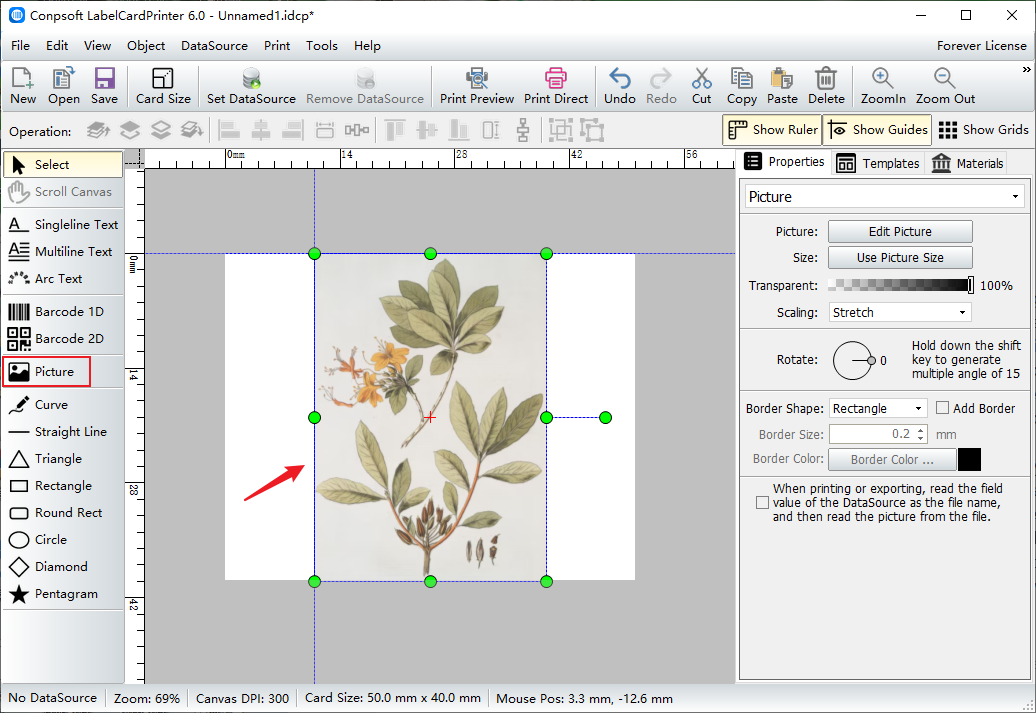The width and height of the screenshot is (1036, 713).
Task: Pick the Multiline Text tool
Action: (x=63, y=252)
